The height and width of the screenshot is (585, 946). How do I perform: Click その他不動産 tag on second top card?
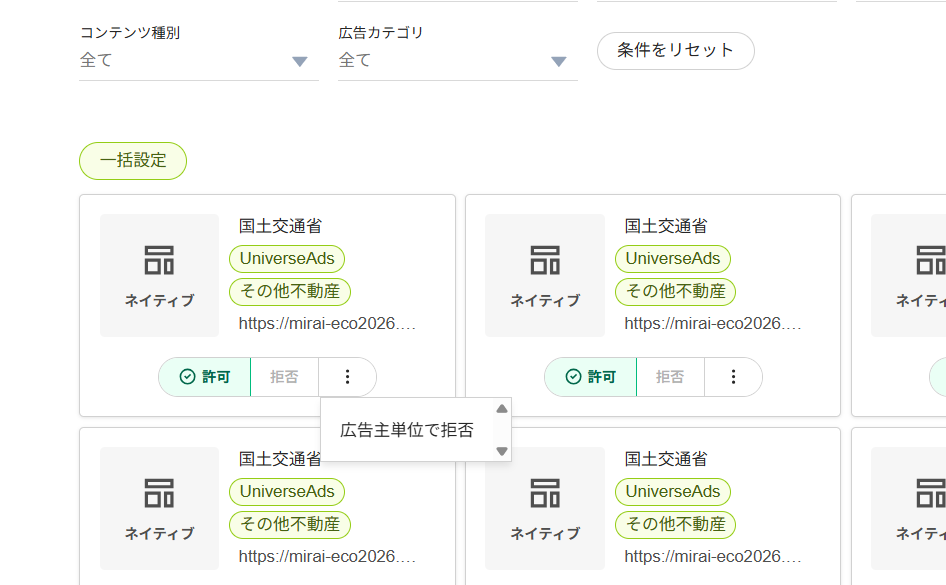[x=675, y=292]
